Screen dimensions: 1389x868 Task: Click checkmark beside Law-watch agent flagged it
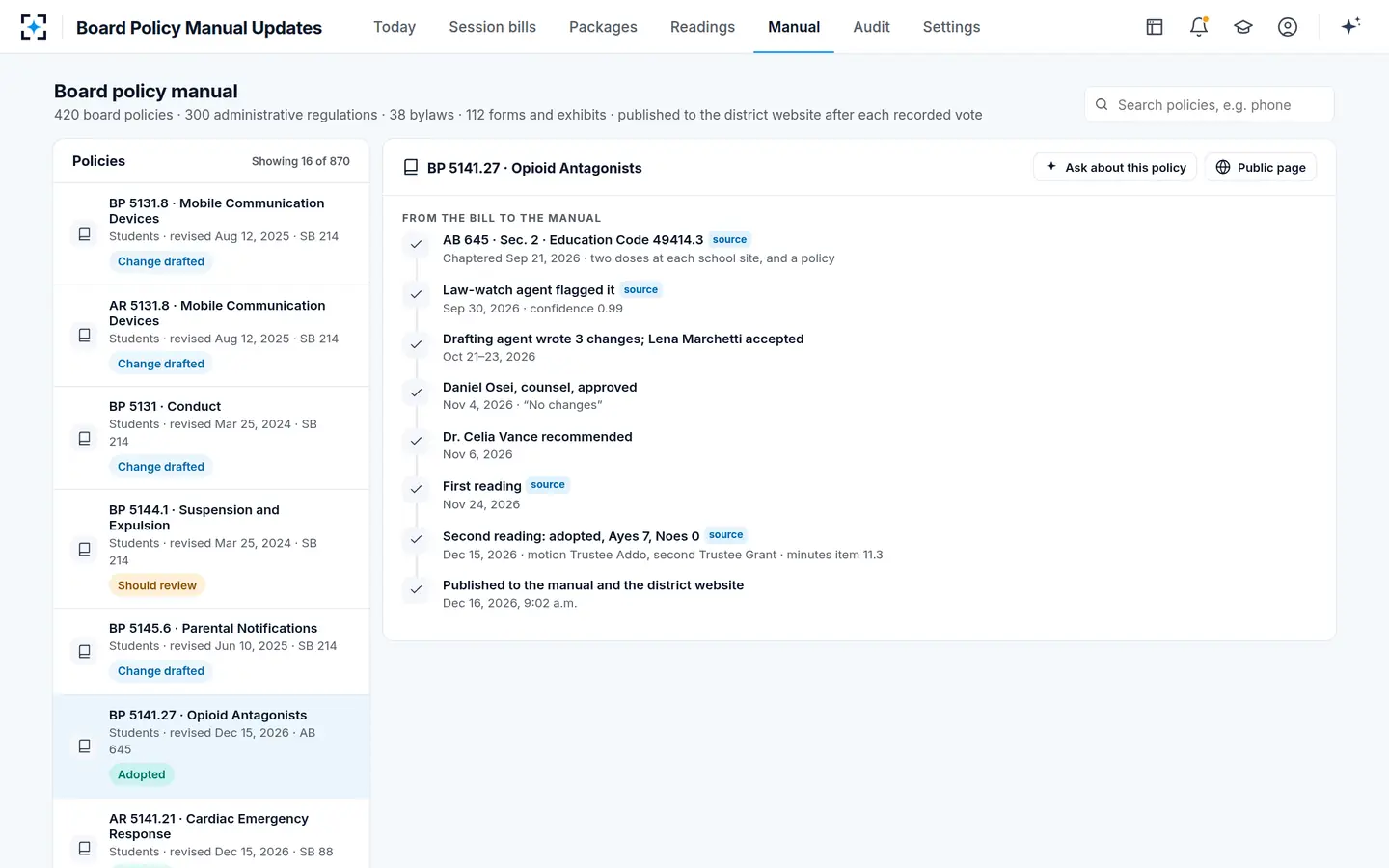coord(416,294)
